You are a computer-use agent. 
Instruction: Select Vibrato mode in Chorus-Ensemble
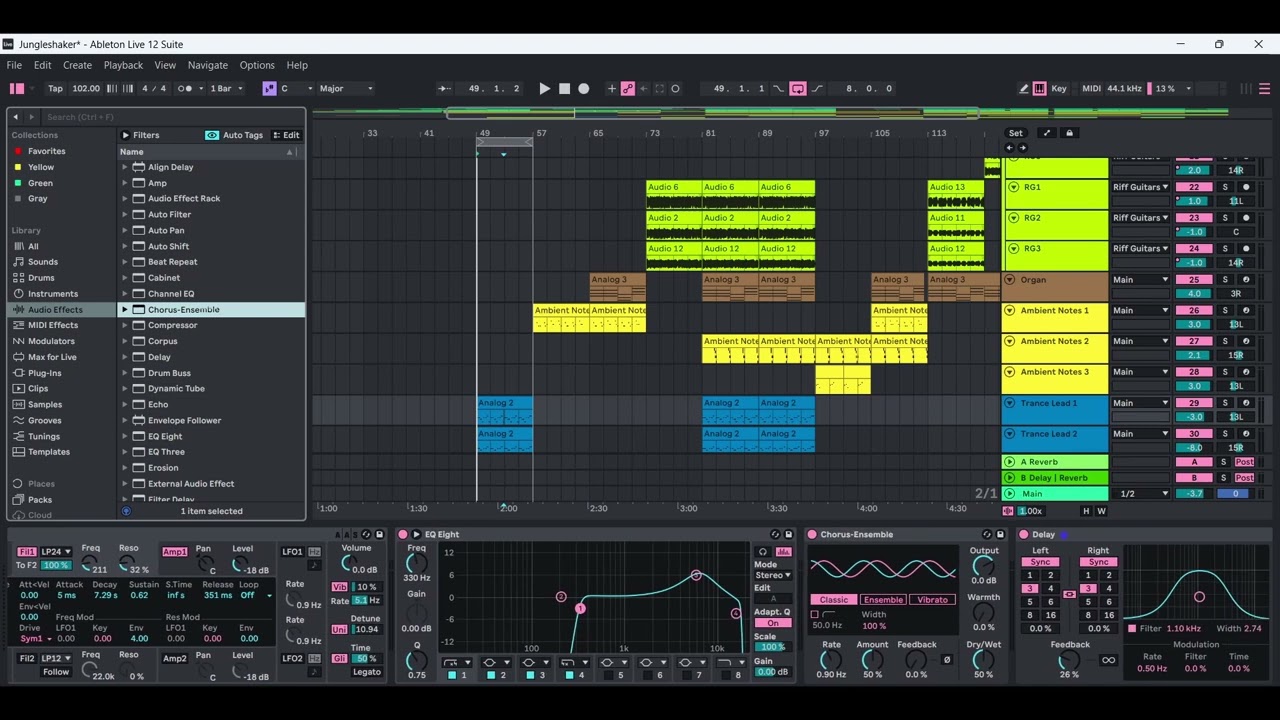932,600
